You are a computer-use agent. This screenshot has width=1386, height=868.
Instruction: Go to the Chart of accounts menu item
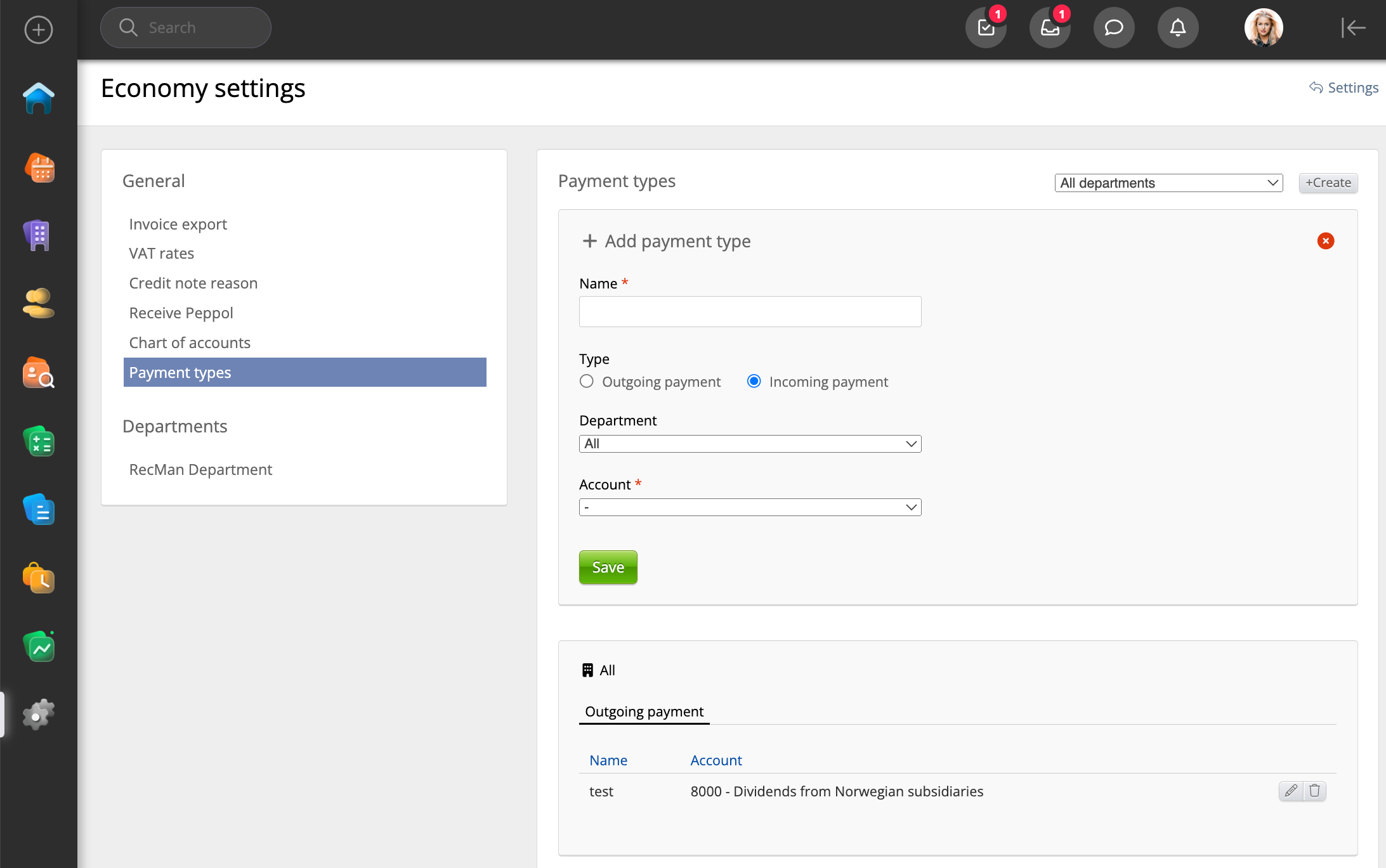coord(190,342)
